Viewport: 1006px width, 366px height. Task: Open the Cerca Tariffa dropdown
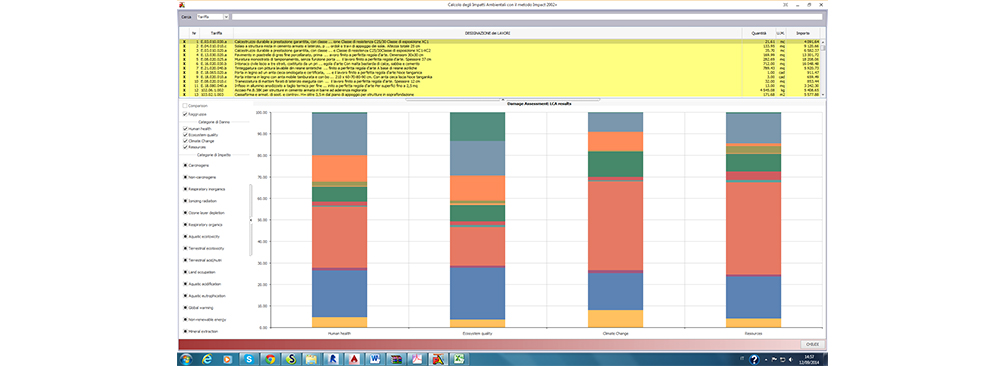coord(226,17)
